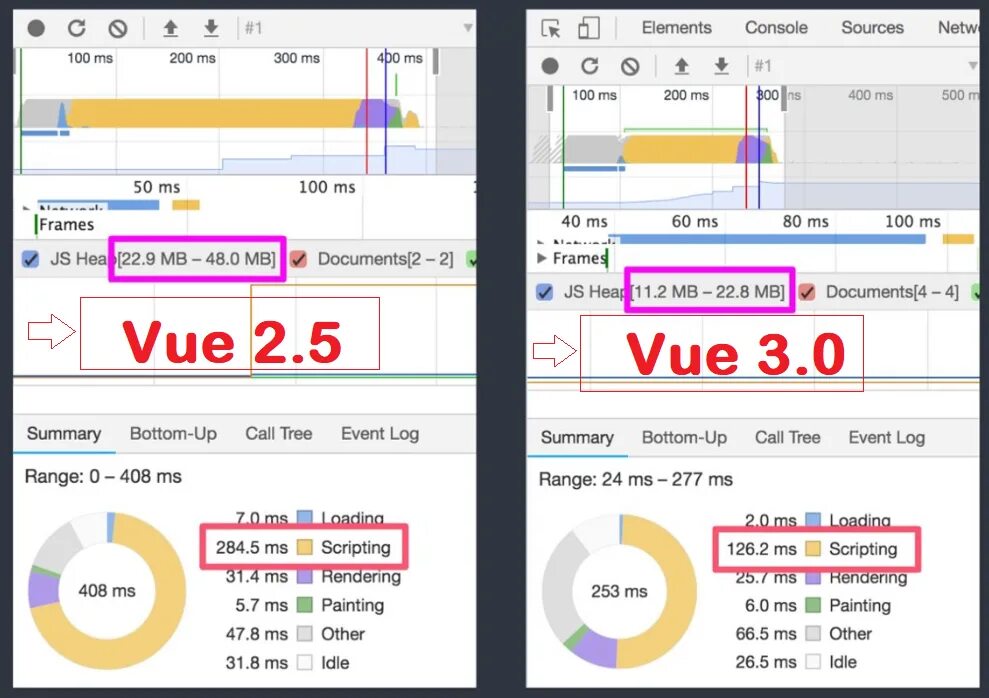Image resolution: width=989 pixels, height=698 pixels.
Task: Click the reload-and-profile icon in the Vue 3.0 panel
Action: tap(590, 66)
